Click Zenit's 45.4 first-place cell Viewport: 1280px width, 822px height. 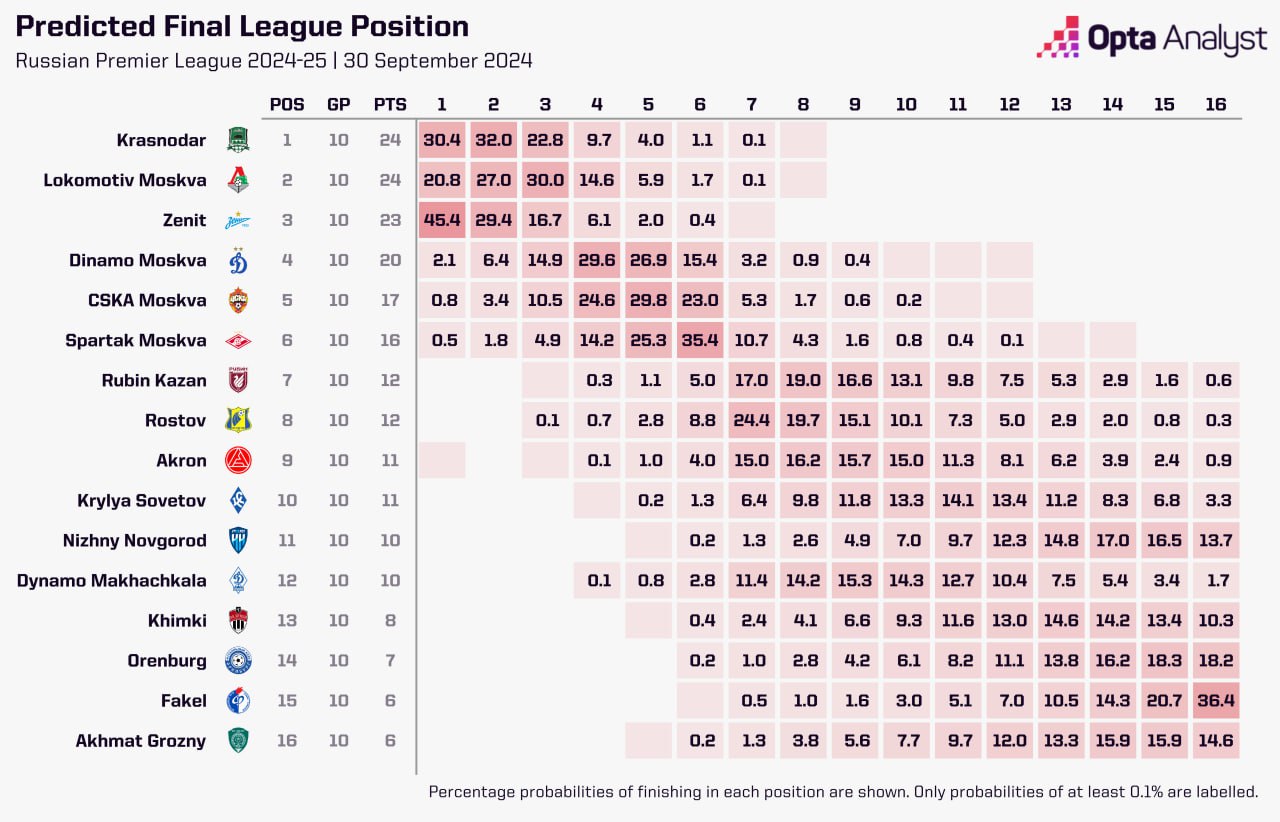tap(442, 220)
